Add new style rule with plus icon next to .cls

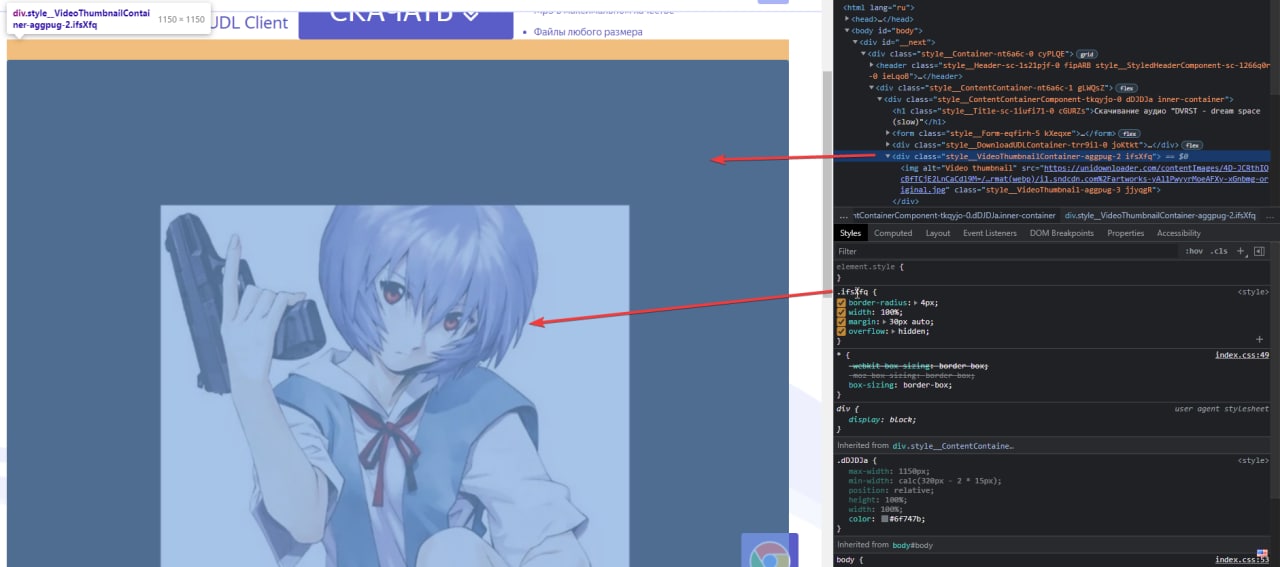(x=1241, y=251)
